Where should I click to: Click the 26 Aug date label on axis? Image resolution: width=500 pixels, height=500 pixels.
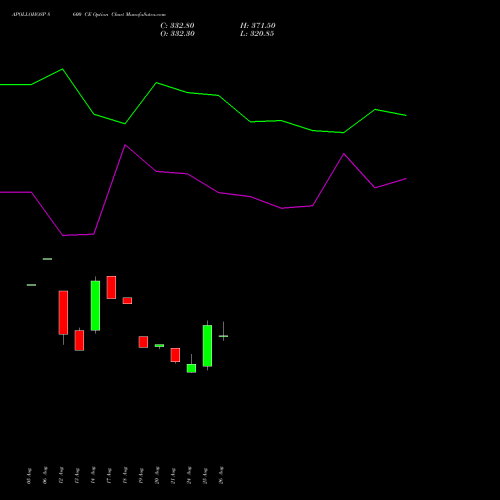click(222, 475)
